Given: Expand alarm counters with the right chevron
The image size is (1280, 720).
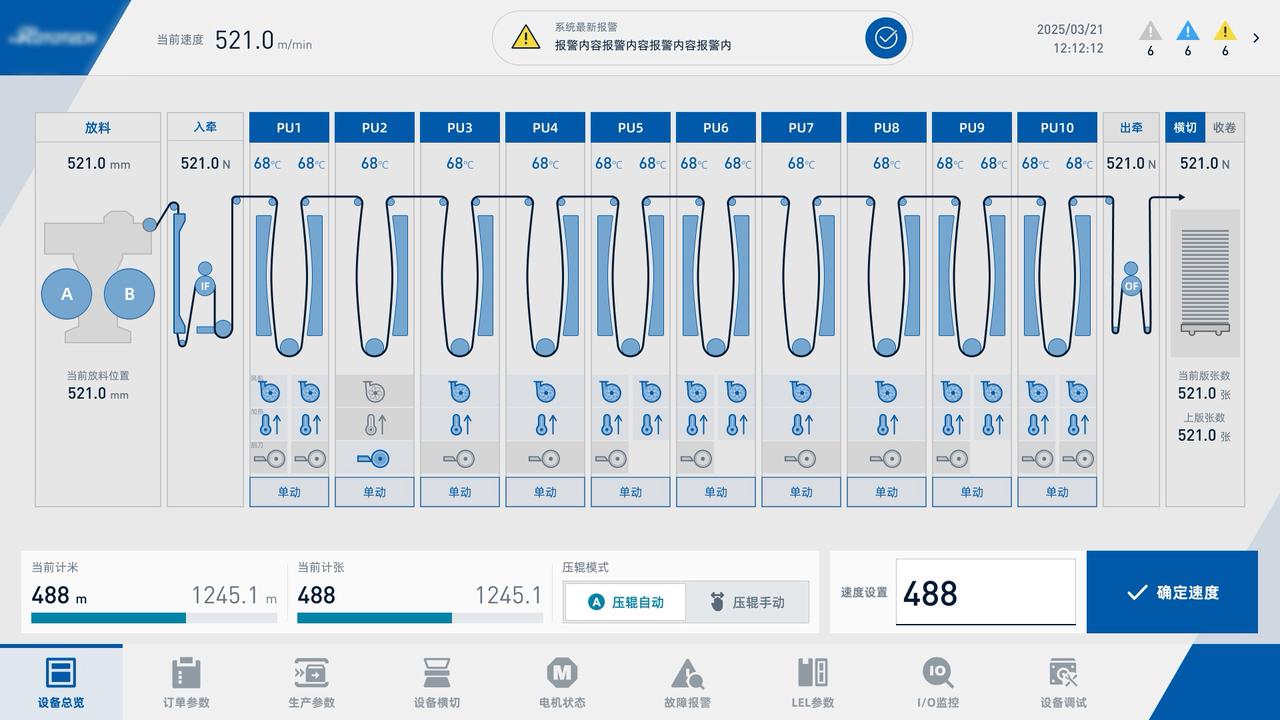Looking at the screenshot, I should click(1256, 38).
